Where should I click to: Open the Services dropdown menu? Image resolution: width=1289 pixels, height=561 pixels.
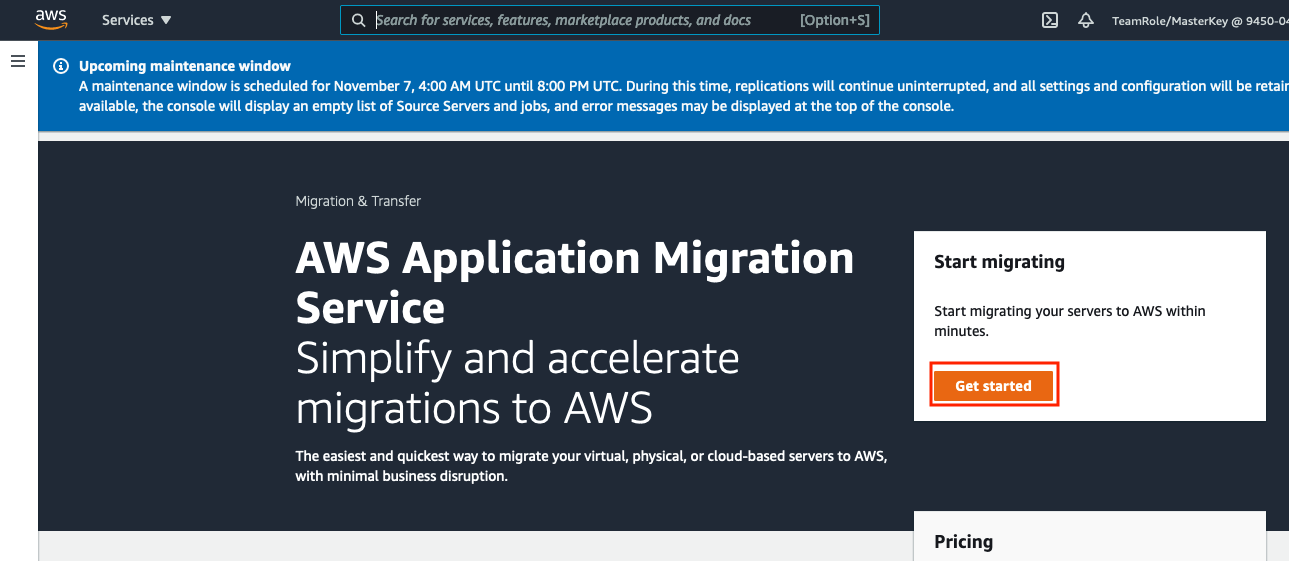137,20
